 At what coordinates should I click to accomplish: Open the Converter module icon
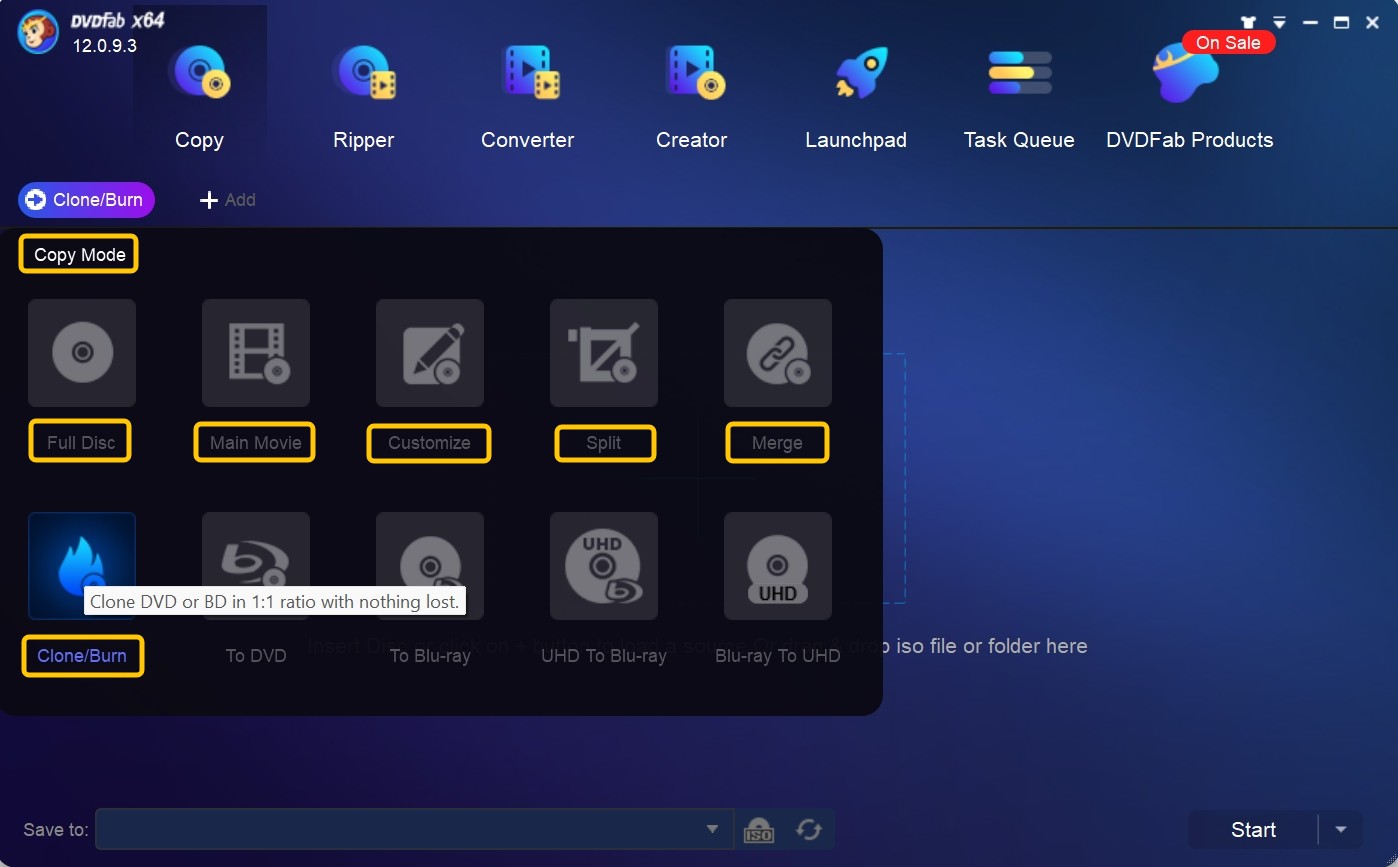pos(530,73)
